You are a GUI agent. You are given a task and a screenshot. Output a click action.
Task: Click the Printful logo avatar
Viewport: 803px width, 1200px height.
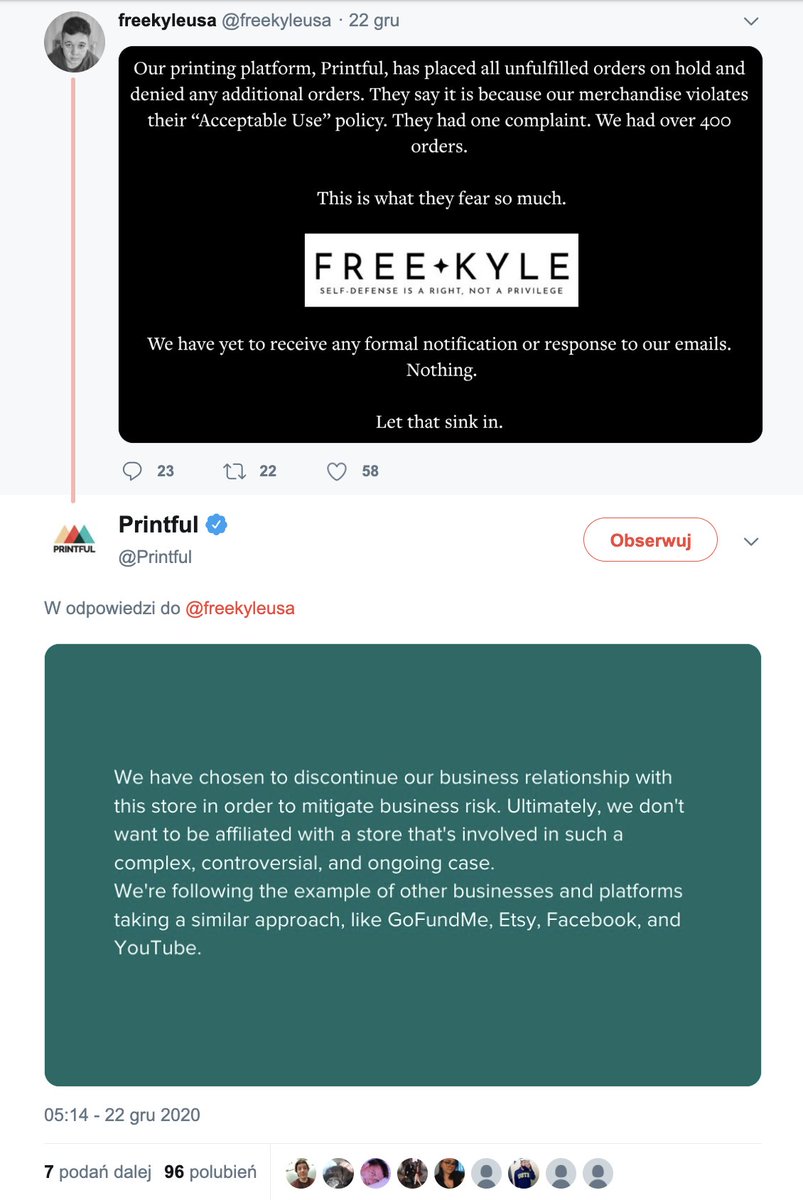click(x=74, y=539)
